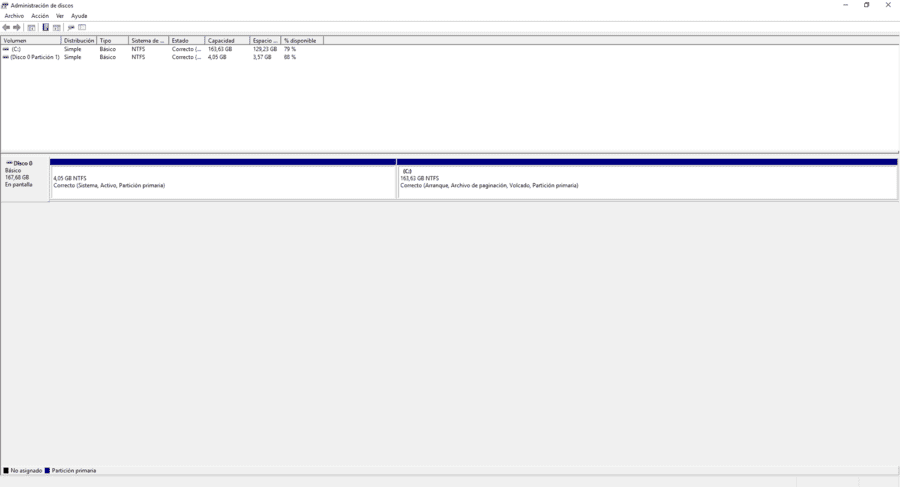Screen dimensions: 900x487
Task: Open the Acción menu
Action: click(x=40, y=16)
